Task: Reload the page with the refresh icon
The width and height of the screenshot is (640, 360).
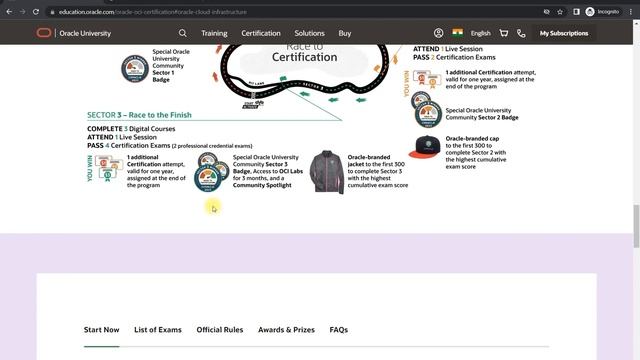Action: [x=36, y=12]
